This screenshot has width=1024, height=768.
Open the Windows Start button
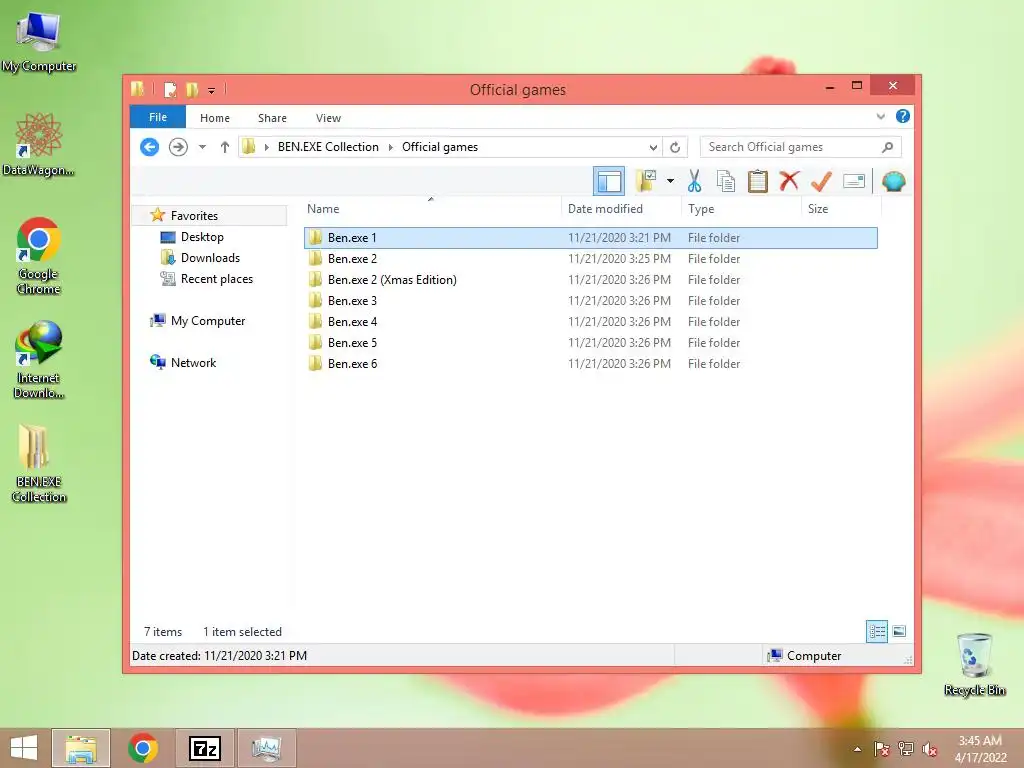point(24,748)
